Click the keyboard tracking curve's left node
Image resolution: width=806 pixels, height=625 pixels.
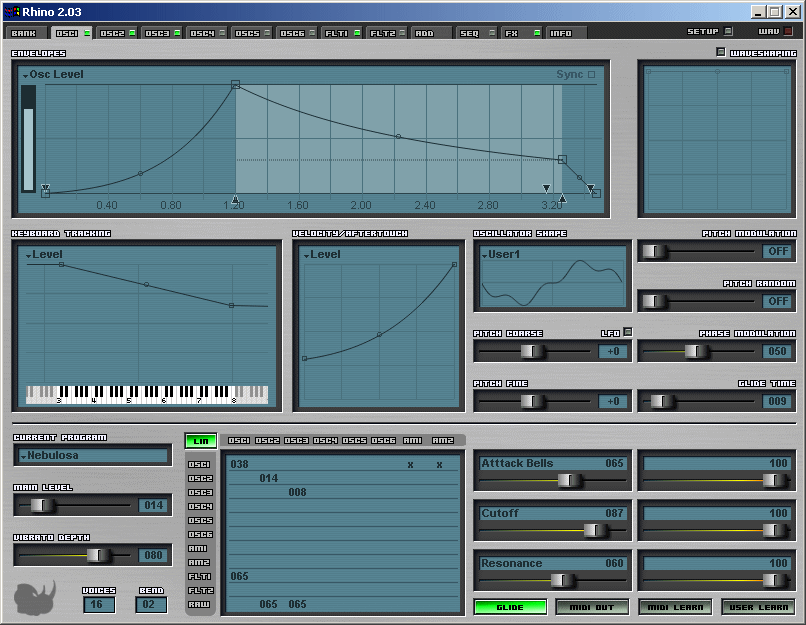pos(62,265)
